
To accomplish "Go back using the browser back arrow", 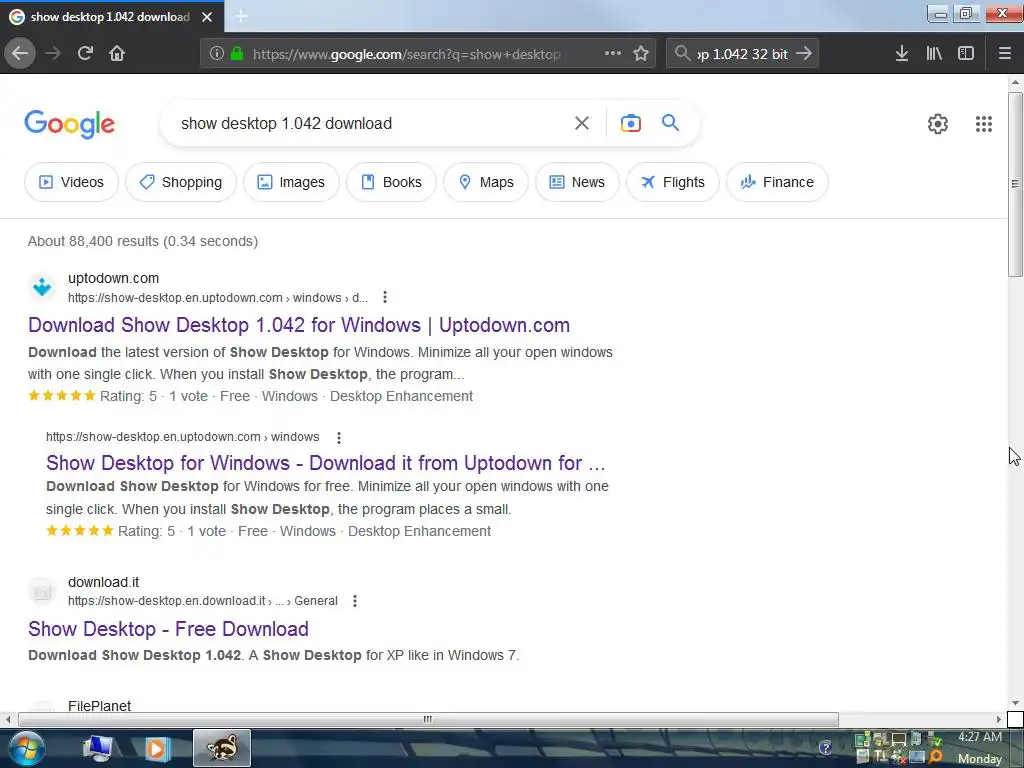I will (20, 54).
